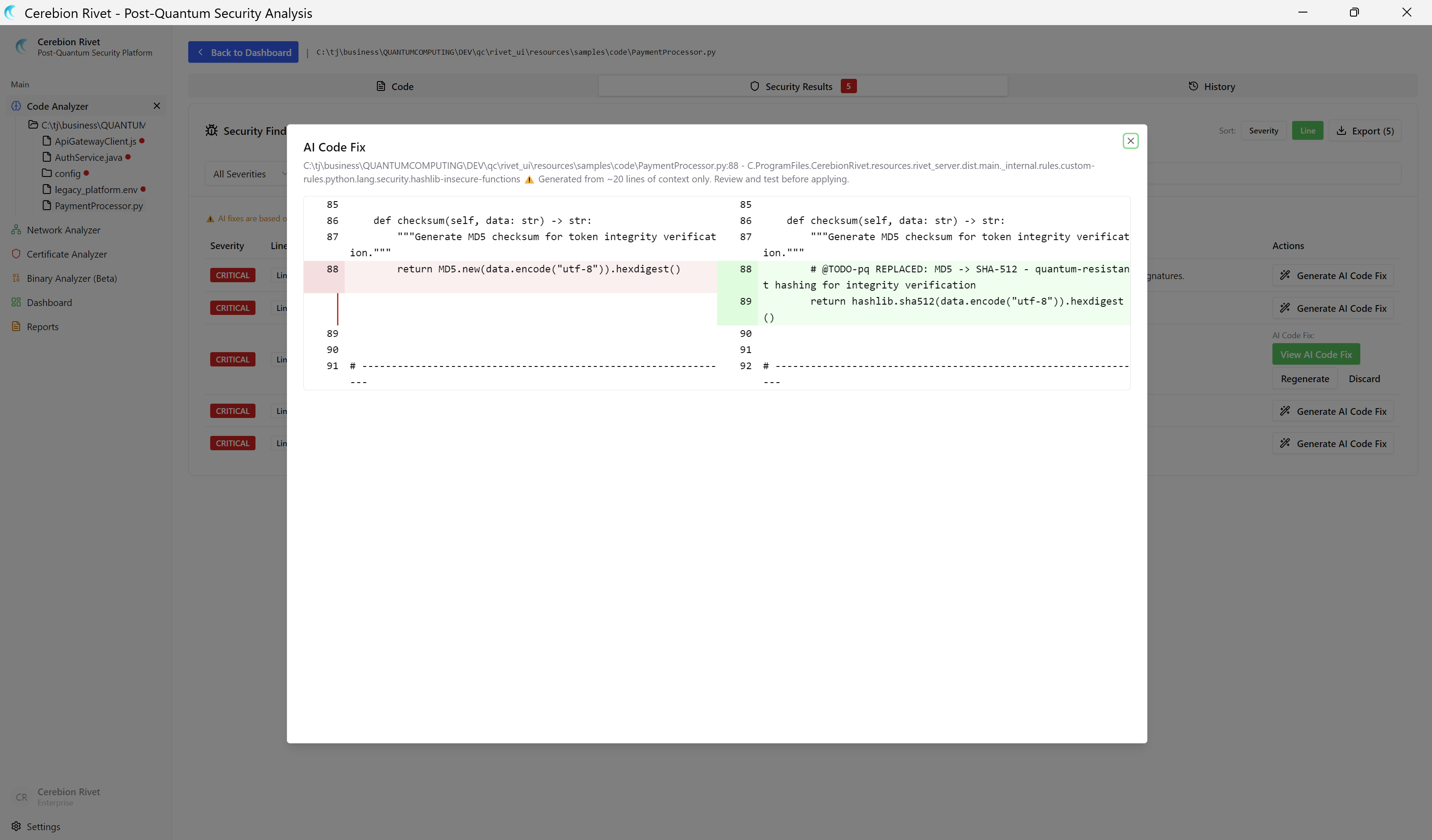Click Back to Dashboard button

pyautogui.click(x=243, y=52)
